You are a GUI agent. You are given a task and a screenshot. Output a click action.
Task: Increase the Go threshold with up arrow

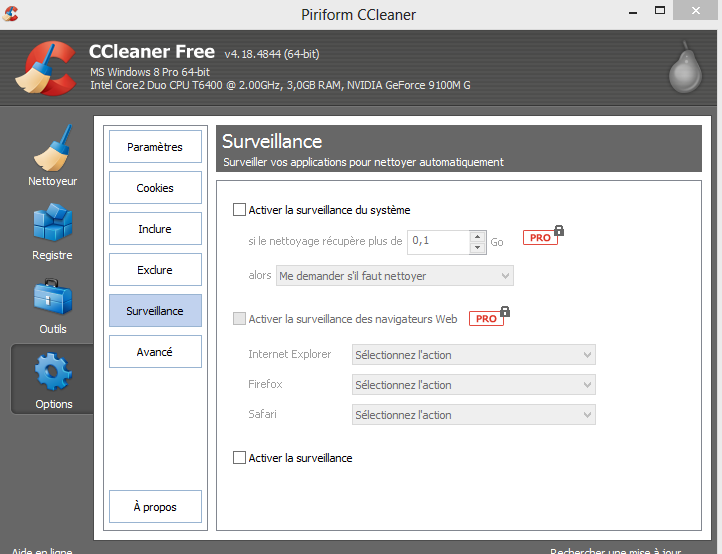[477, 237]
